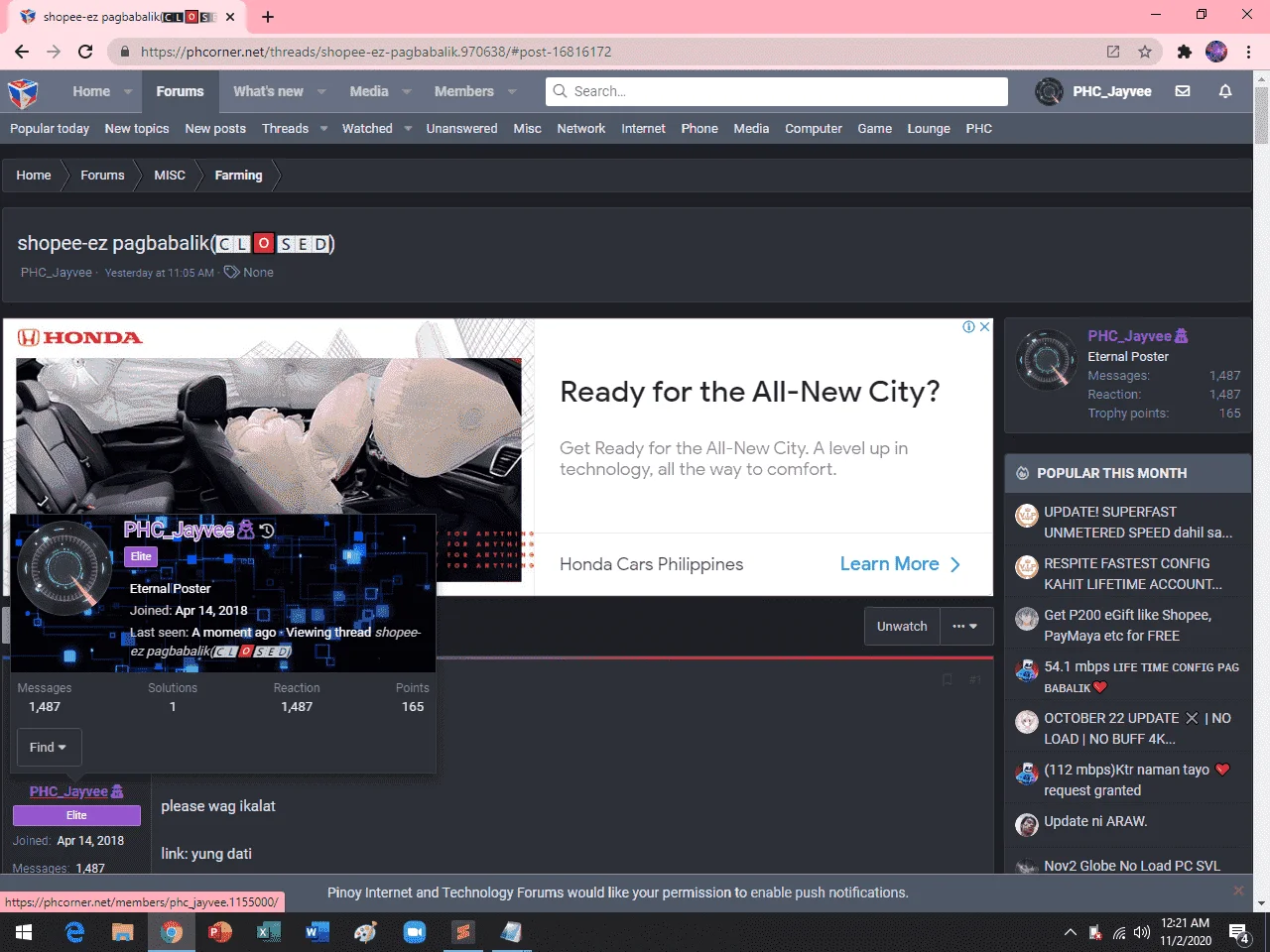Open the Find dropdown in member card
The image size is (1270, 952).
(48, 747)
